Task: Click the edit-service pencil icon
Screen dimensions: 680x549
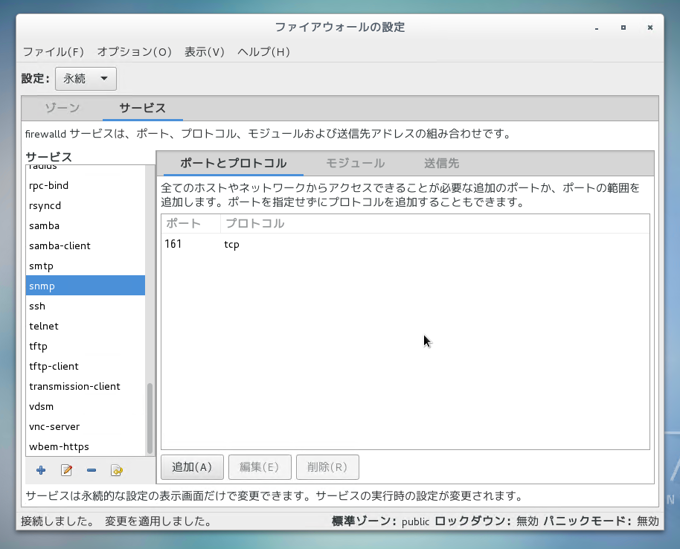Action: (66, 470)
